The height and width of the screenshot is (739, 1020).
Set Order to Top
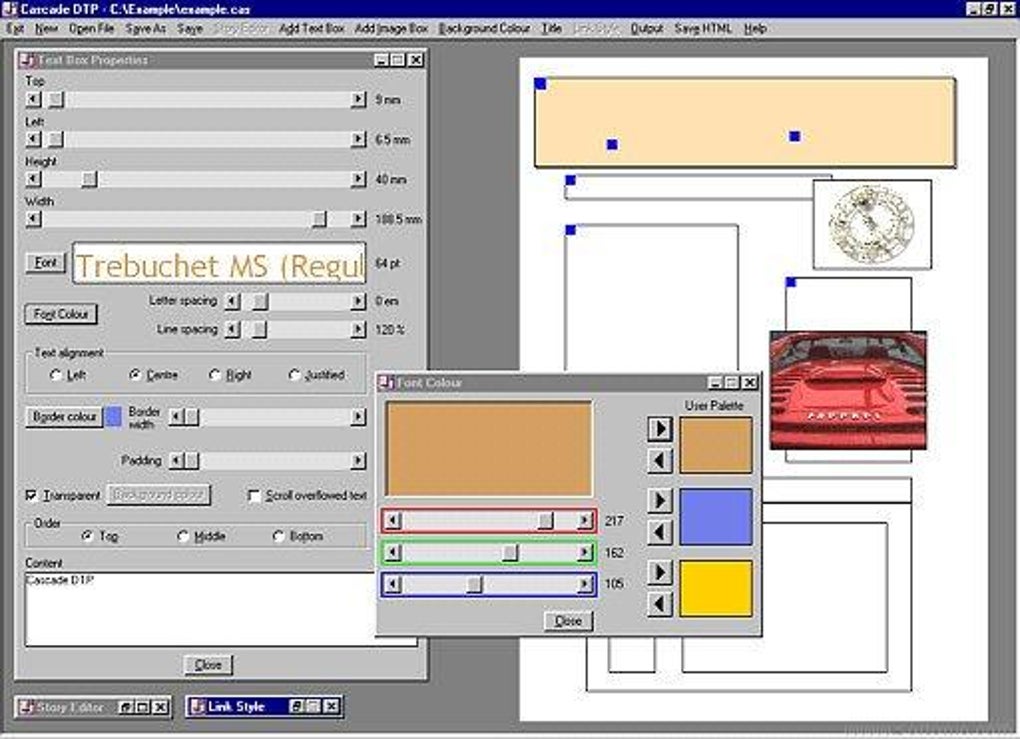pyautogui.click(x=100, y=536)
